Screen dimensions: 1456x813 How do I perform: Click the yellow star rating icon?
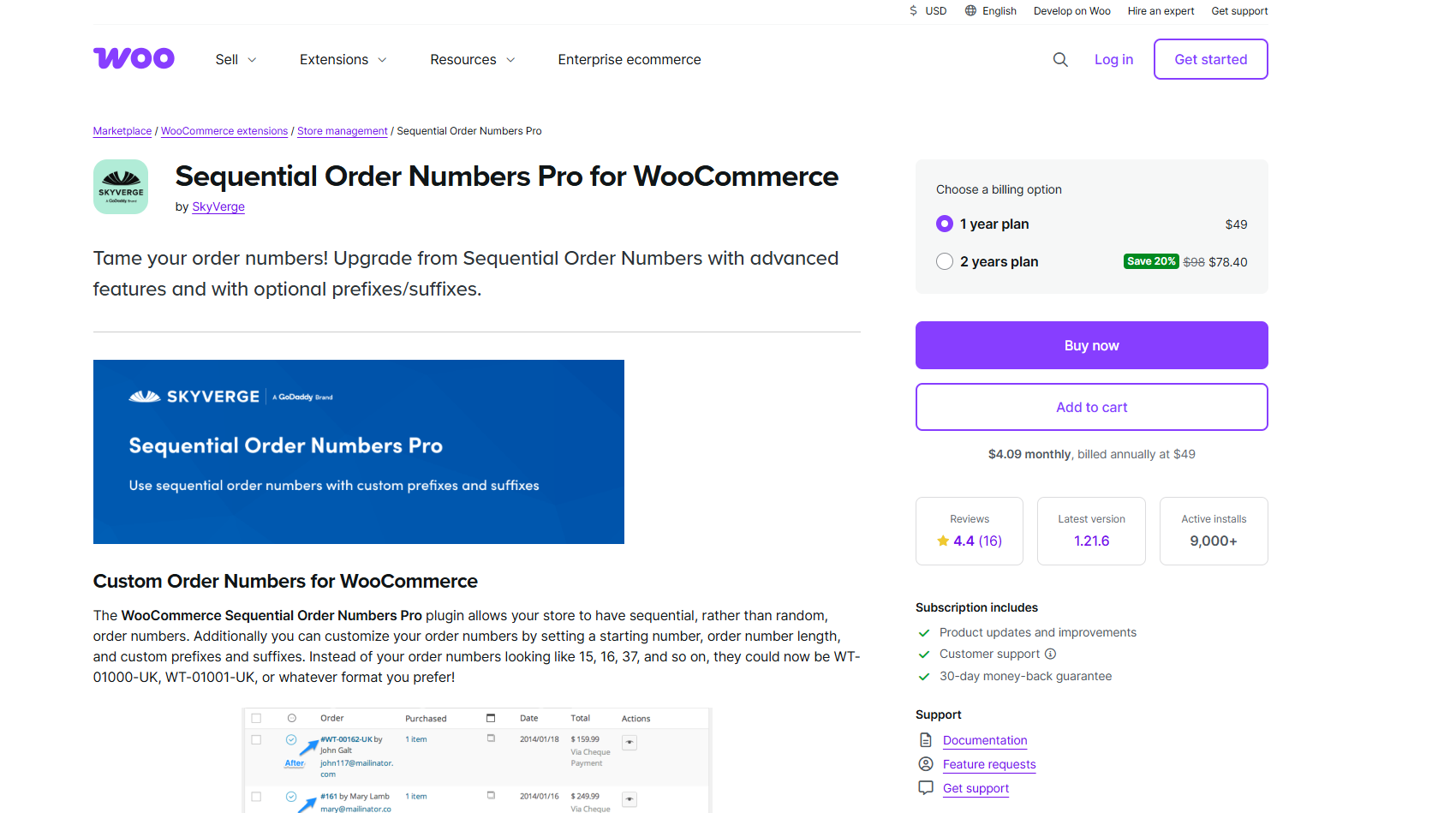pyautogui.click(x=943, y=541)
